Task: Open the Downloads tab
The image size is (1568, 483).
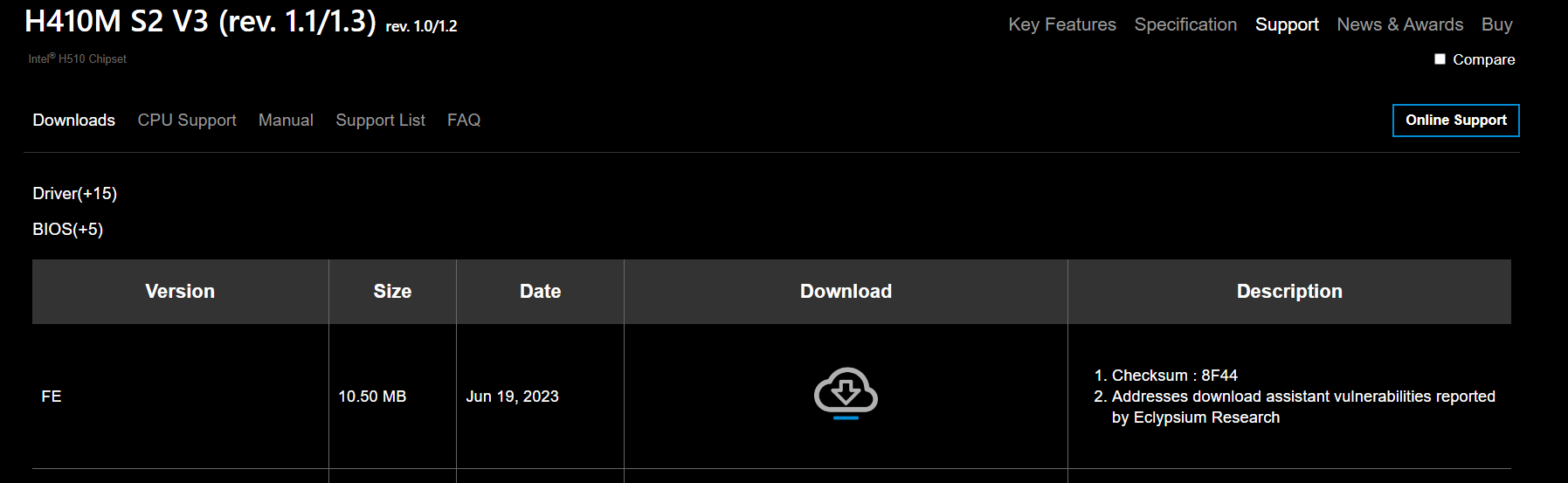Action: pos(74,120)
